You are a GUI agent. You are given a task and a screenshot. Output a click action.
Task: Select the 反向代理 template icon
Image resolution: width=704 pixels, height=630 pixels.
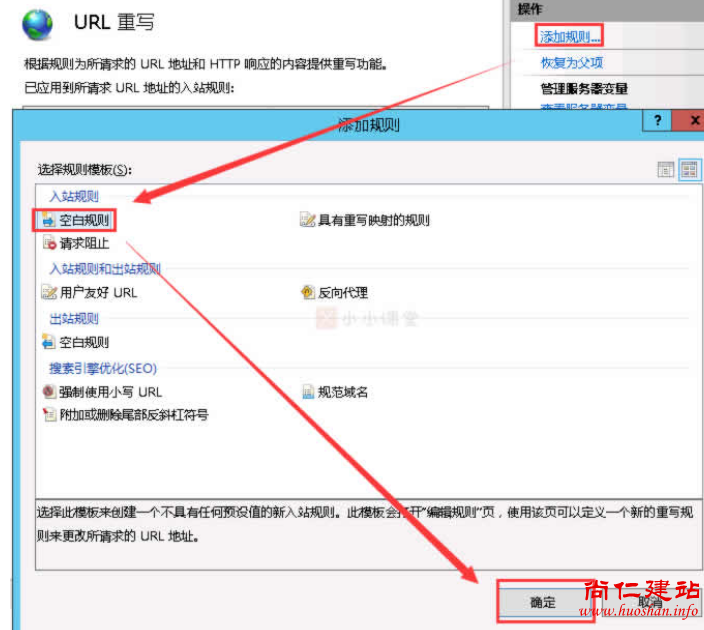[308, 293]
